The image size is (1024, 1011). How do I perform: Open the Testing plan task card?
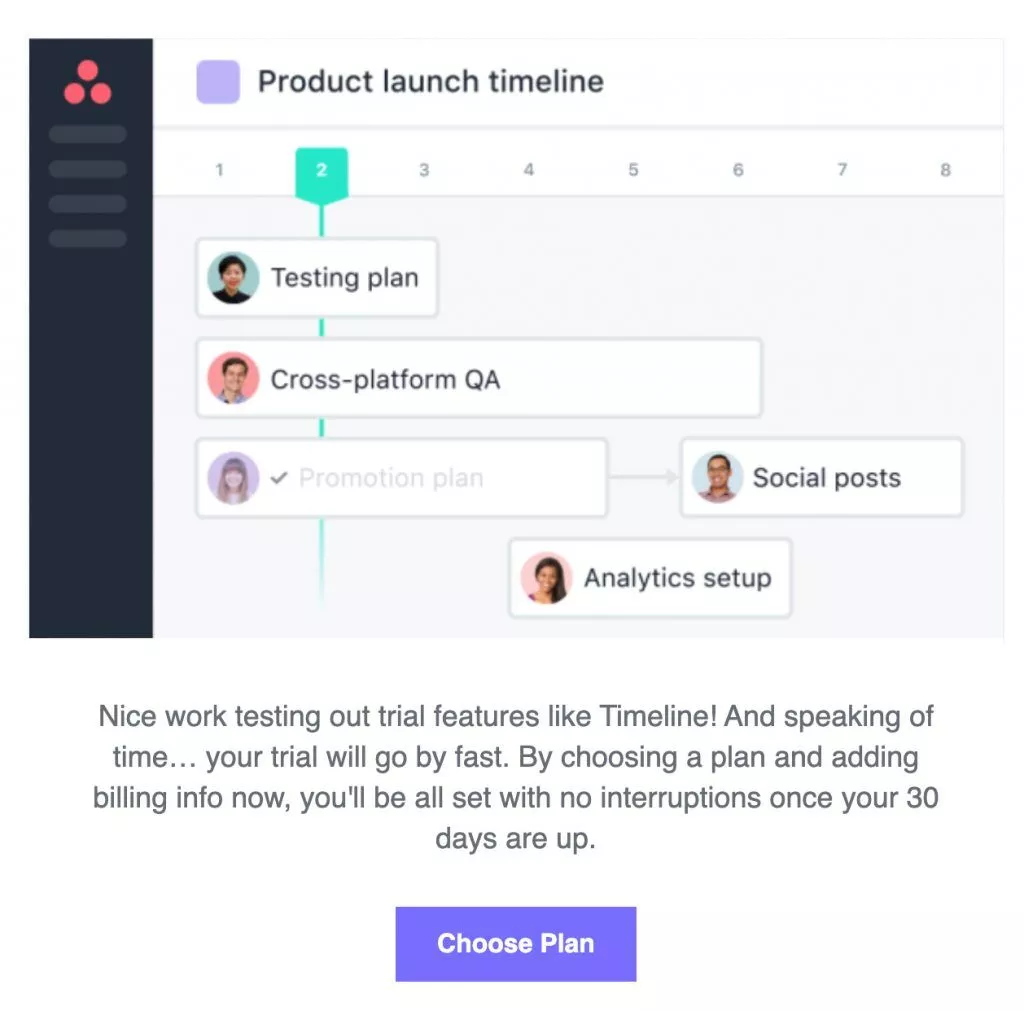[x=345, y=278]
